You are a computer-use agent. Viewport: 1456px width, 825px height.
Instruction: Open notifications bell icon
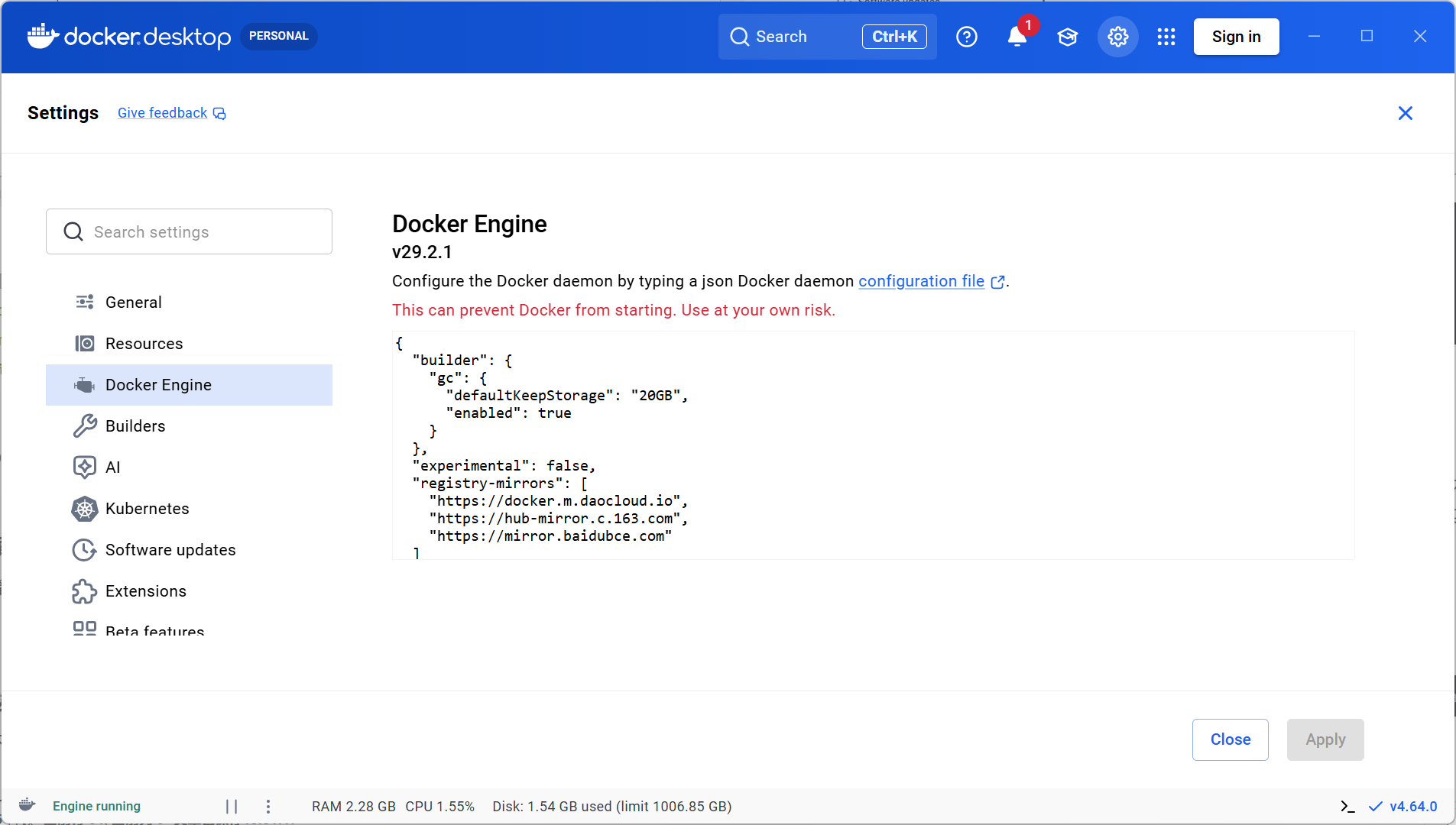tap(1017, 37)
